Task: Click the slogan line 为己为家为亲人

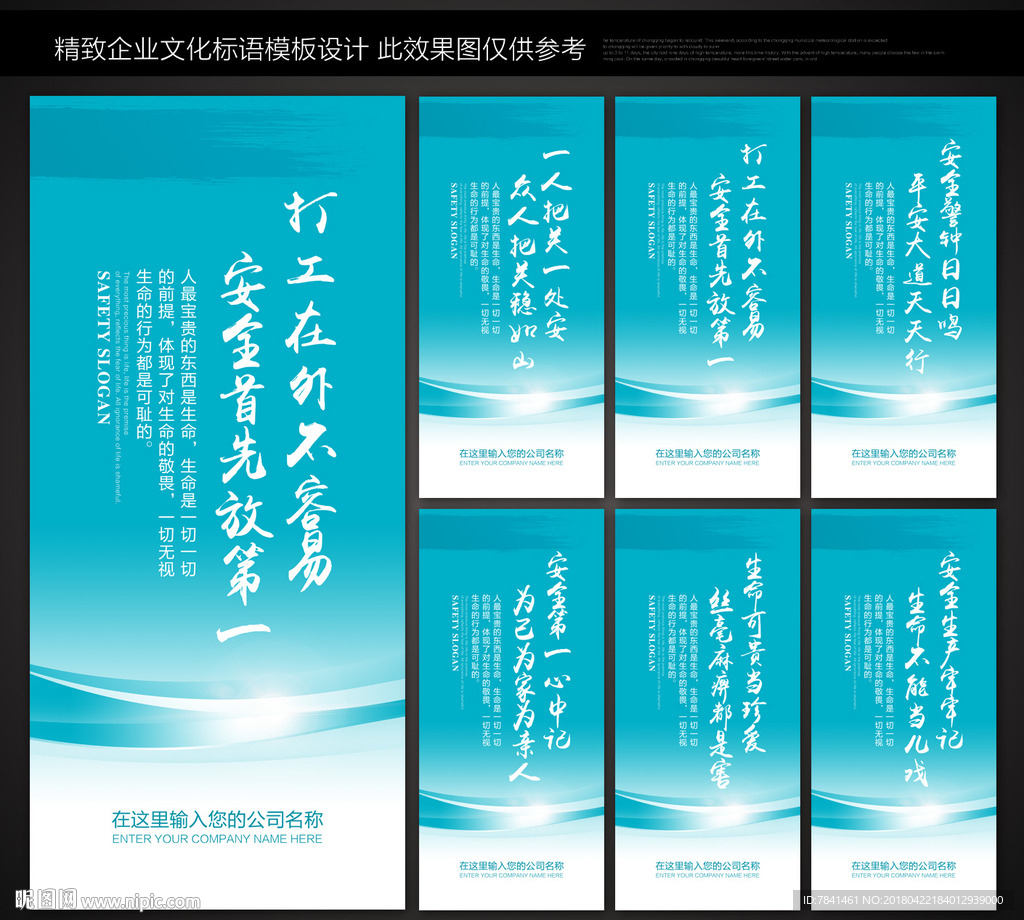Action: click(524, 684)
